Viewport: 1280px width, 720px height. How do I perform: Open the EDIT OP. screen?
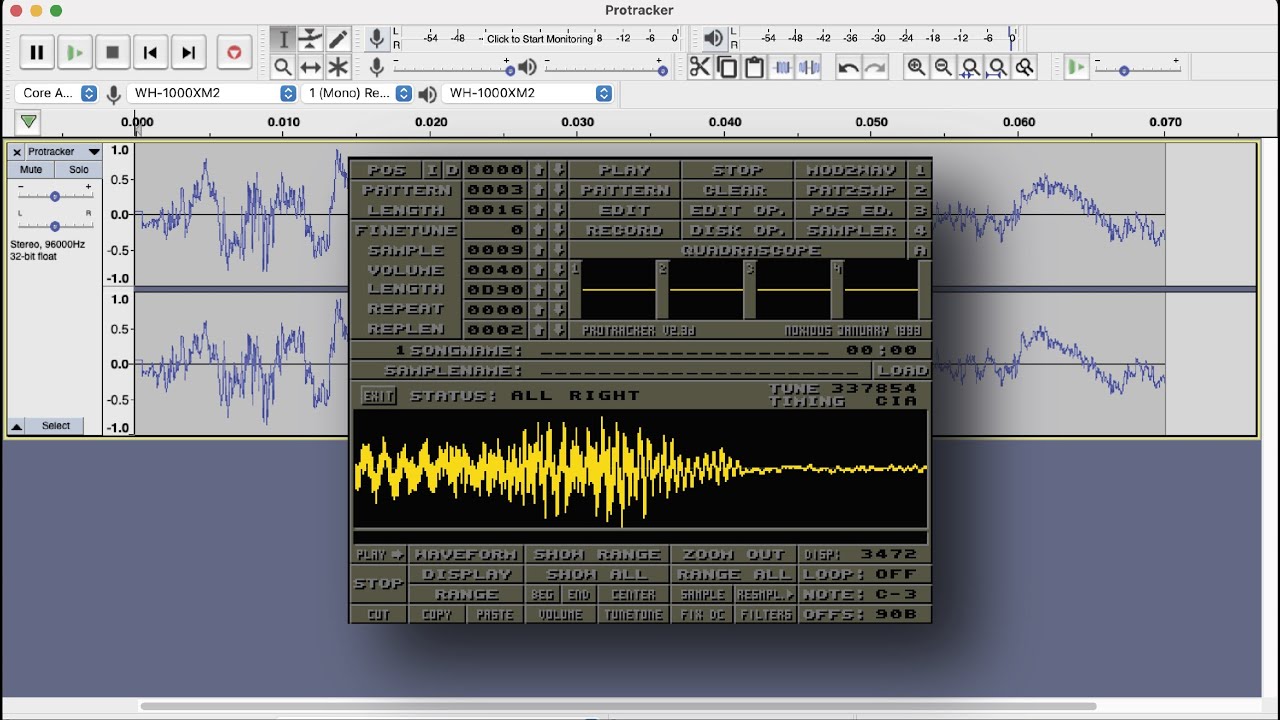click(737, 210)
